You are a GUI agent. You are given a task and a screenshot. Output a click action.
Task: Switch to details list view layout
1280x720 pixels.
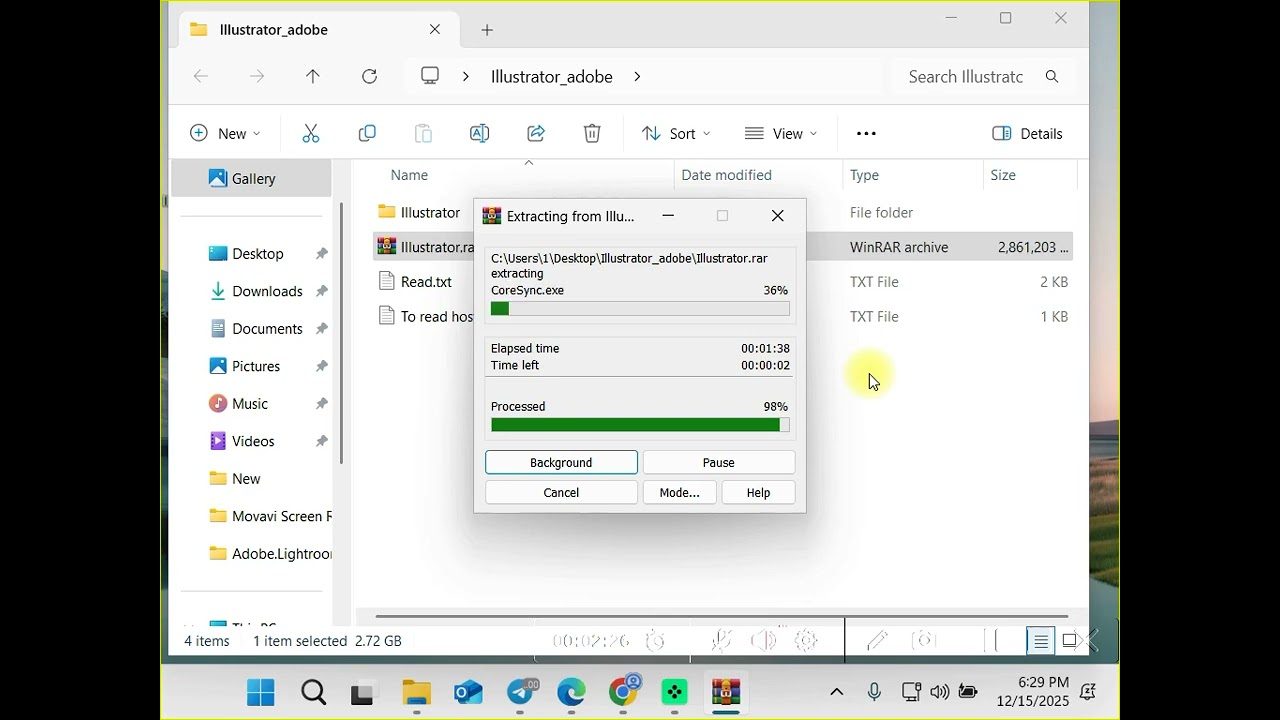pos(1041,641)
